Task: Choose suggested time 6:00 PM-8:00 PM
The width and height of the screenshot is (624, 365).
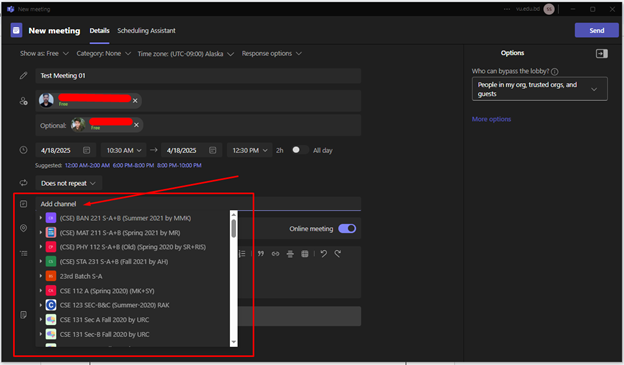Action: [133, 165]
